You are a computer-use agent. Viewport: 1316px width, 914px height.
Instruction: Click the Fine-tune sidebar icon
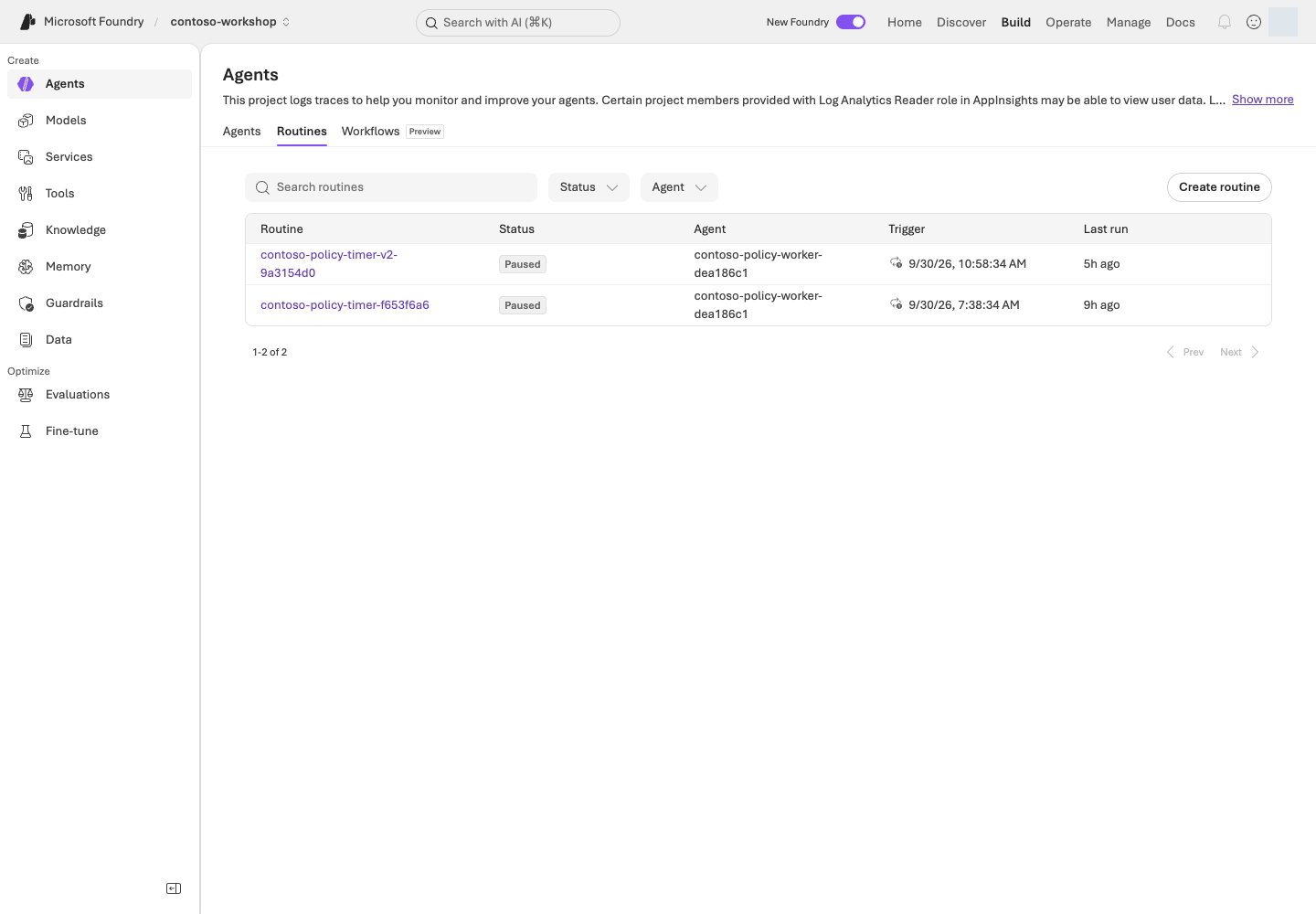tap(26, 431)
